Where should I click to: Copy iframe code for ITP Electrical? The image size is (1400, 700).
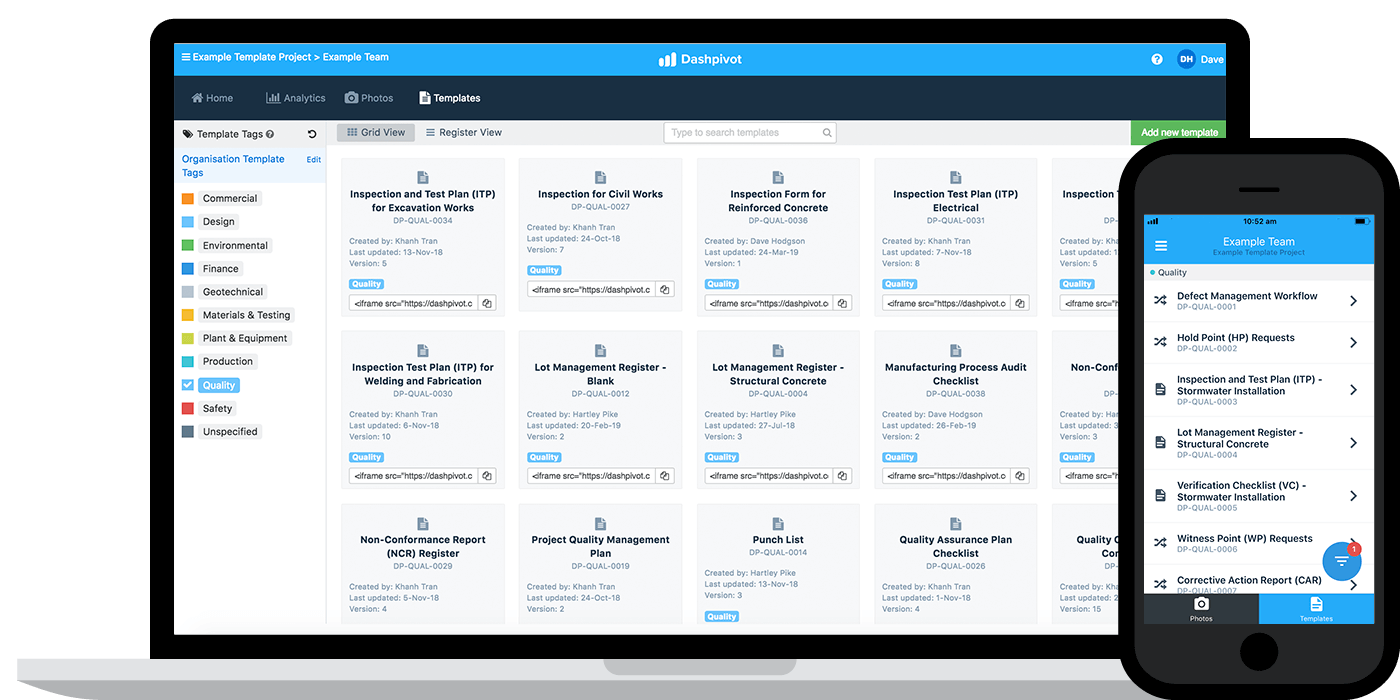[1020, 303]
